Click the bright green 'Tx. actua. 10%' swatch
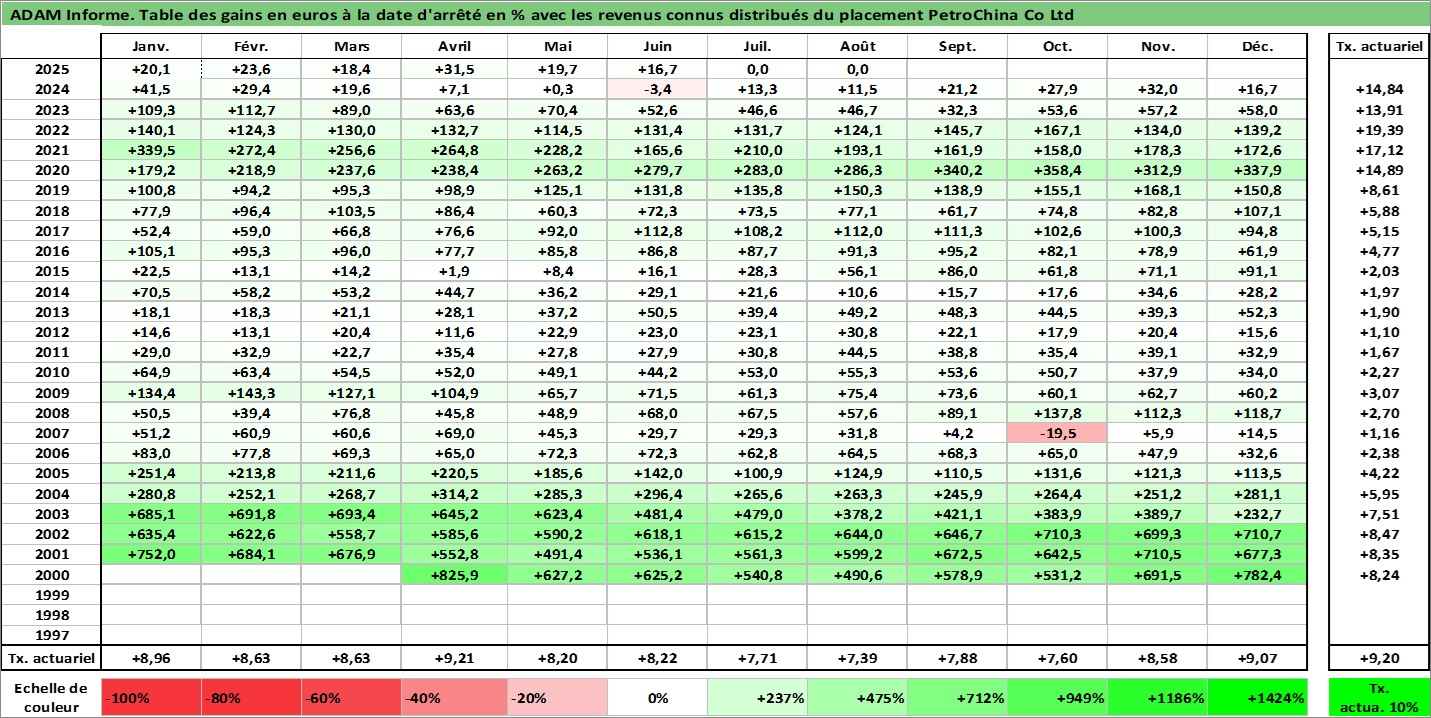 (x=1378, y=698)
